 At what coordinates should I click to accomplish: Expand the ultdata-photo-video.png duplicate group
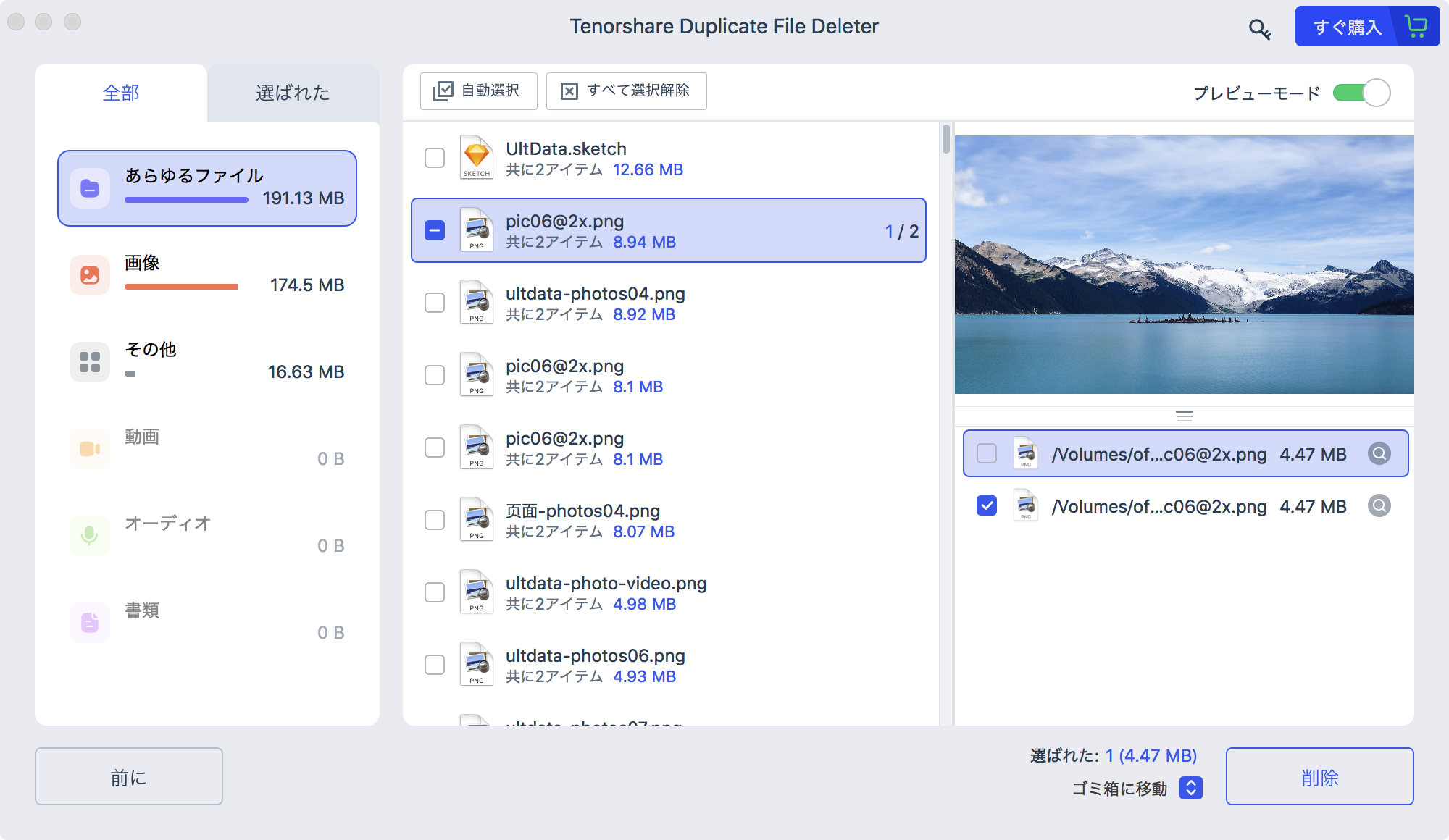pyautogui.click(x=606, y=592)
